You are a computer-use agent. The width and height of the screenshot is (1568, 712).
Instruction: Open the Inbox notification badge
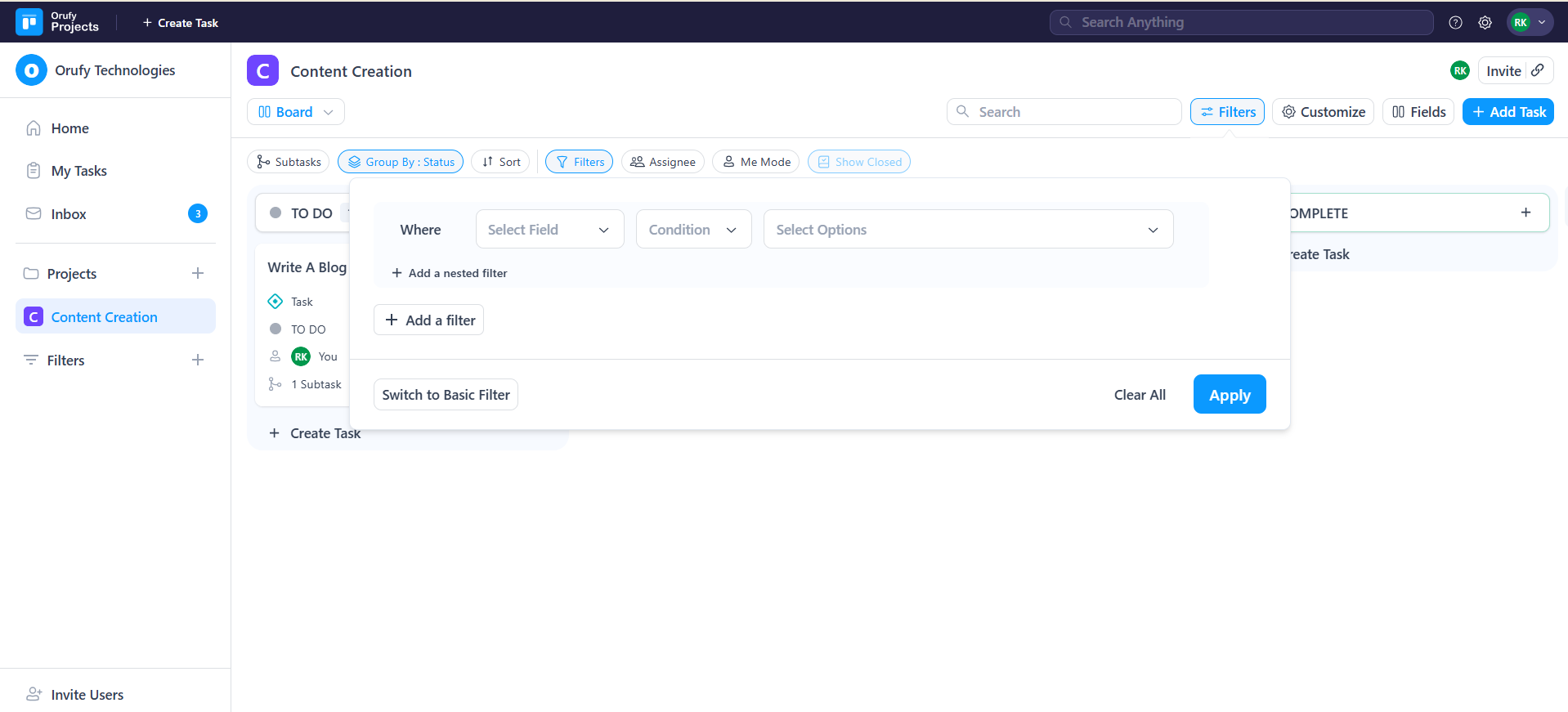197,214
